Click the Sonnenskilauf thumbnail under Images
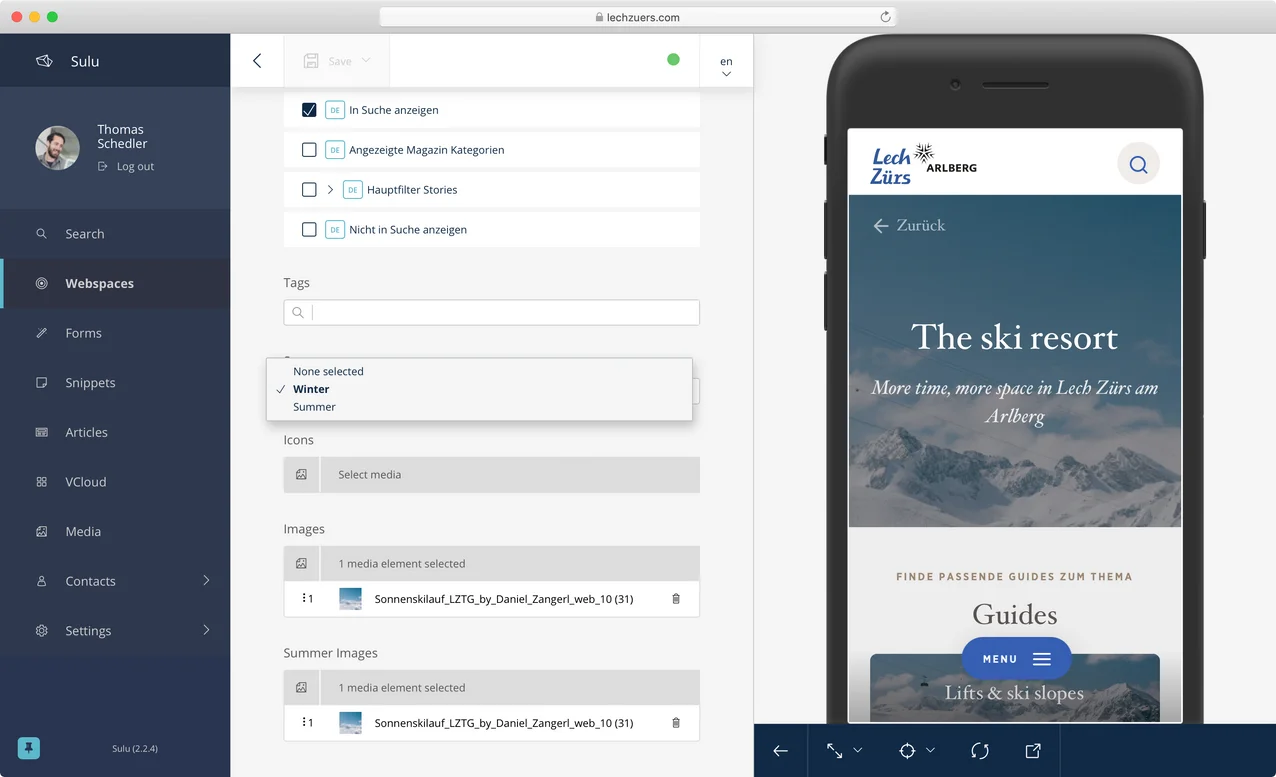Viewport: 1276px width, 777px height. (x=351, y=599)
